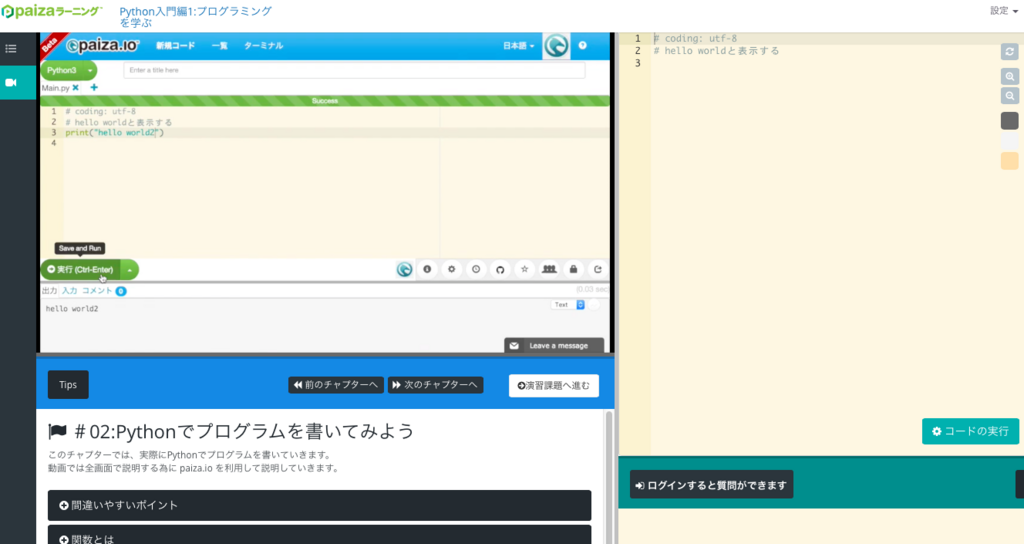1024x544 pixels.
Task: Open the gear settings in the paiza.io toolbar
Action: pyautogui.click(x=451, y=269)
